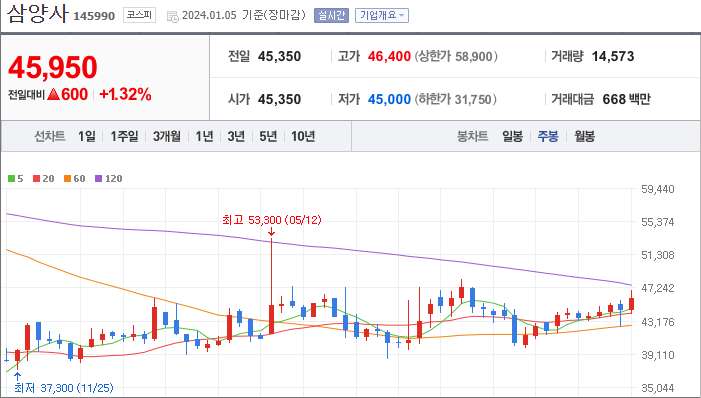This screenshot has height=398, width=701.
Task: Click the 47,242 y-axis label
Action: pos(658,288)
